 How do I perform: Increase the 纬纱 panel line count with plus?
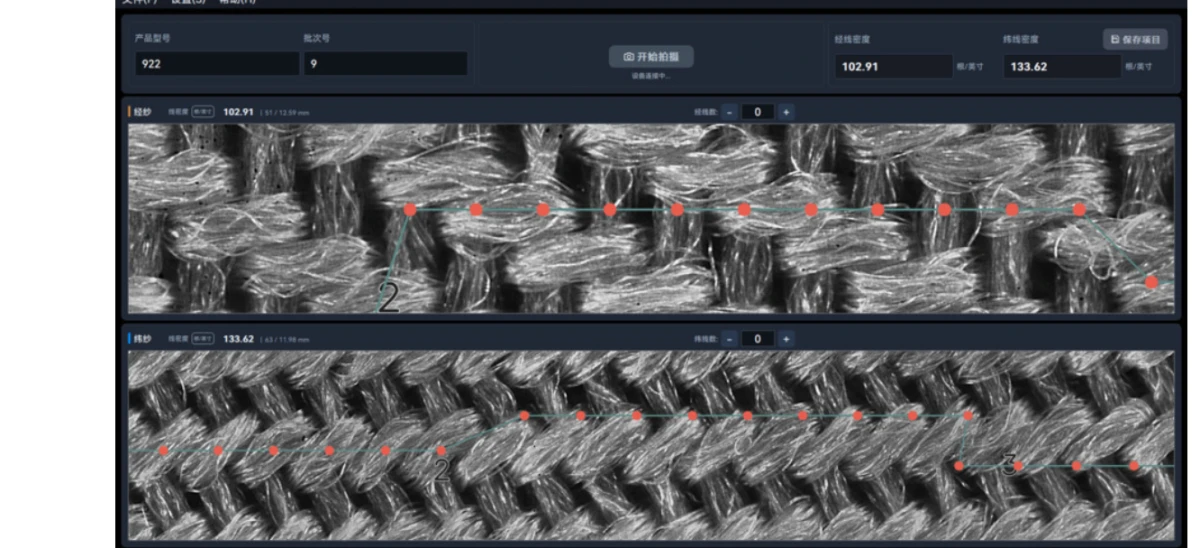click(786, 339)
